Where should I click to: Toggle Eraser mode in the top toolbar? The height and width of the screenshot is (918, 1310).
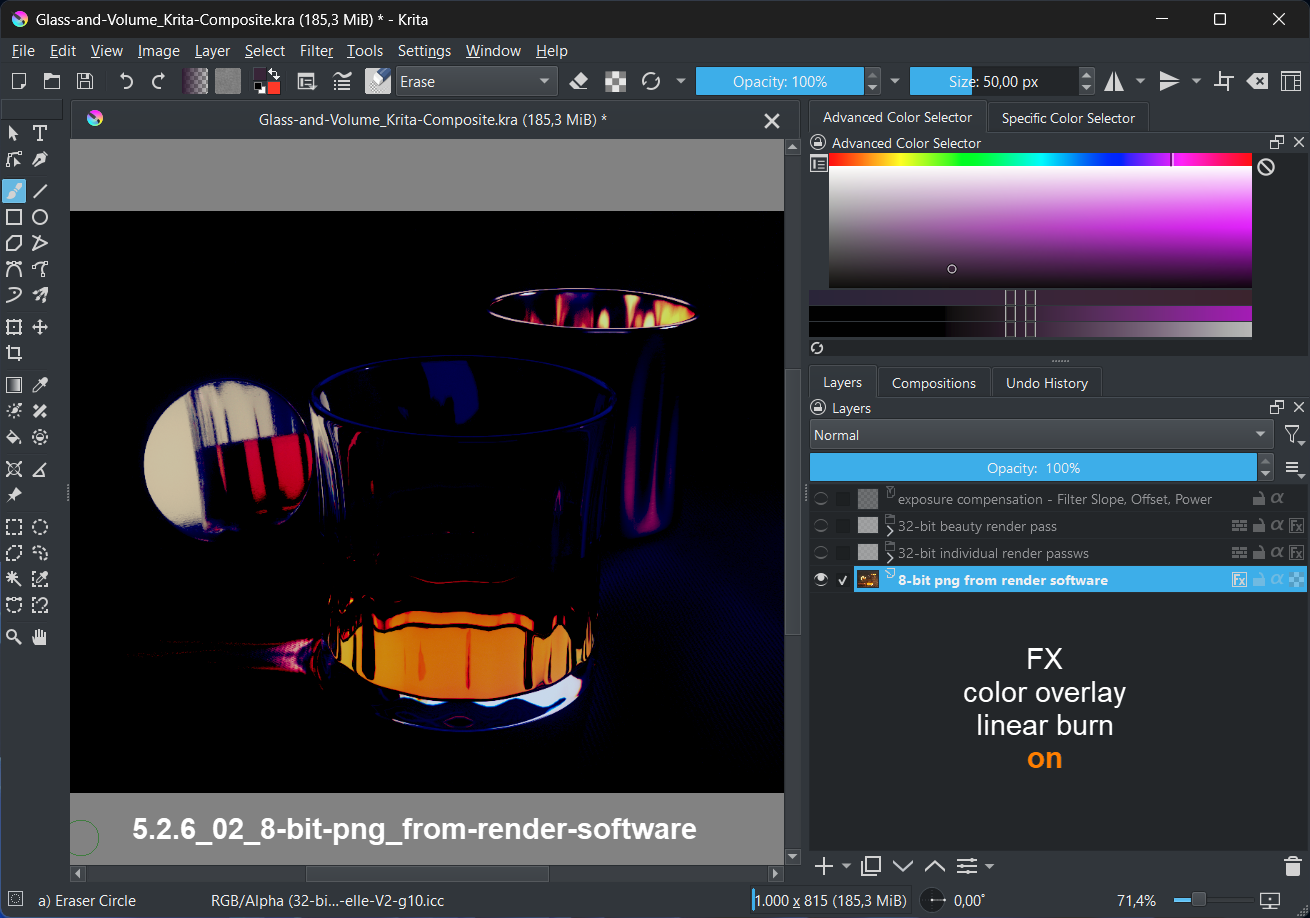click(578, 82)
